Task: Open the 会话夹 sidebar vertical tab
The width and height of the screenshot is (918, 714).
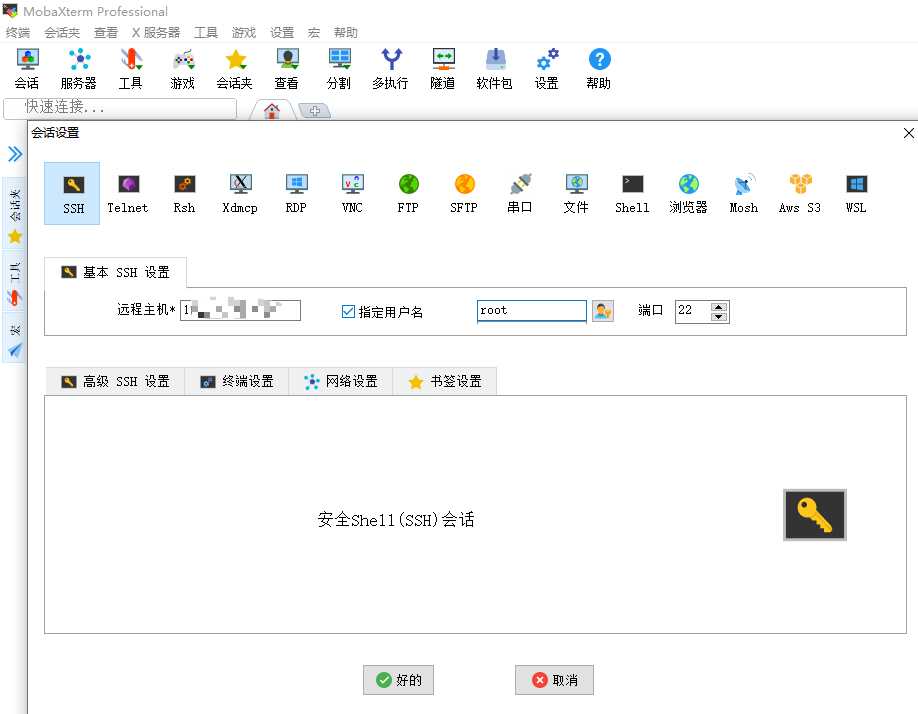Action: tap(15, 214)
